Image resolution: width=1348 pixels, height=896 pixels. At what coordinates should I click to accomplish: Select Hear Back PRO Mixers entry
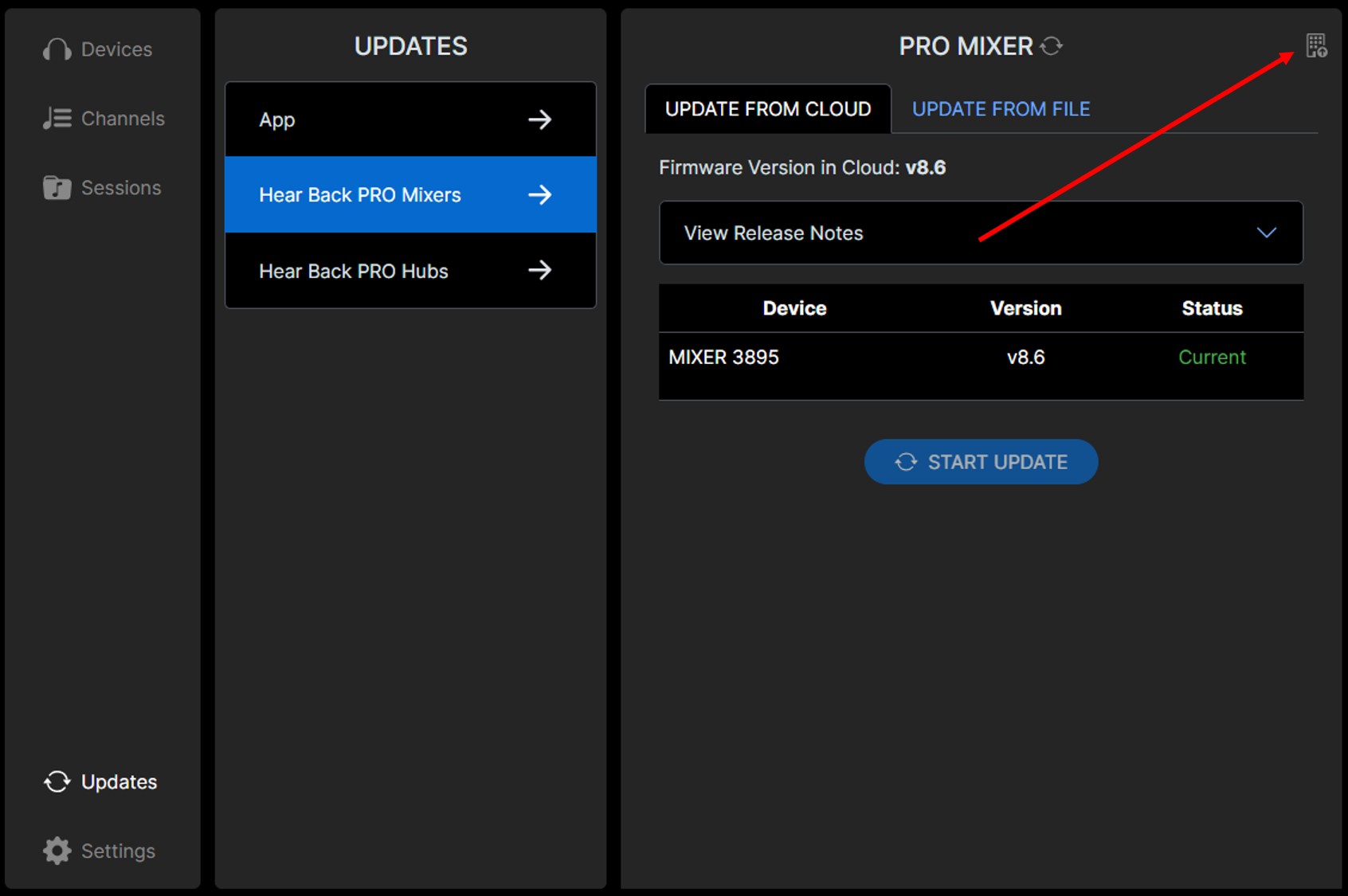click(410, 194)
